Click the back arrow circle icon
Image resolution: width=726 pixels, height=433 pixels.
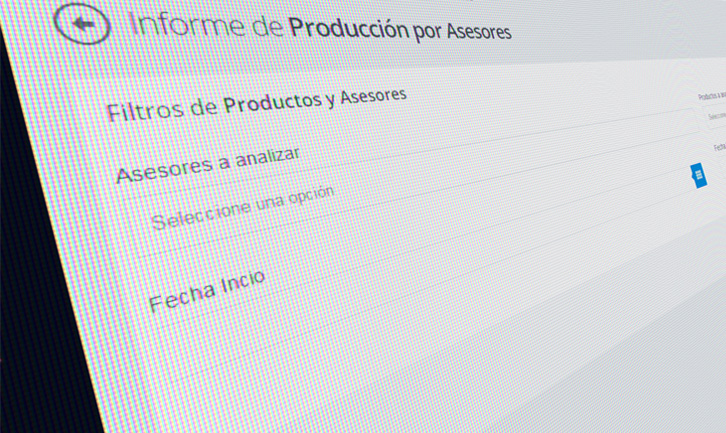[x=82, y=22]
